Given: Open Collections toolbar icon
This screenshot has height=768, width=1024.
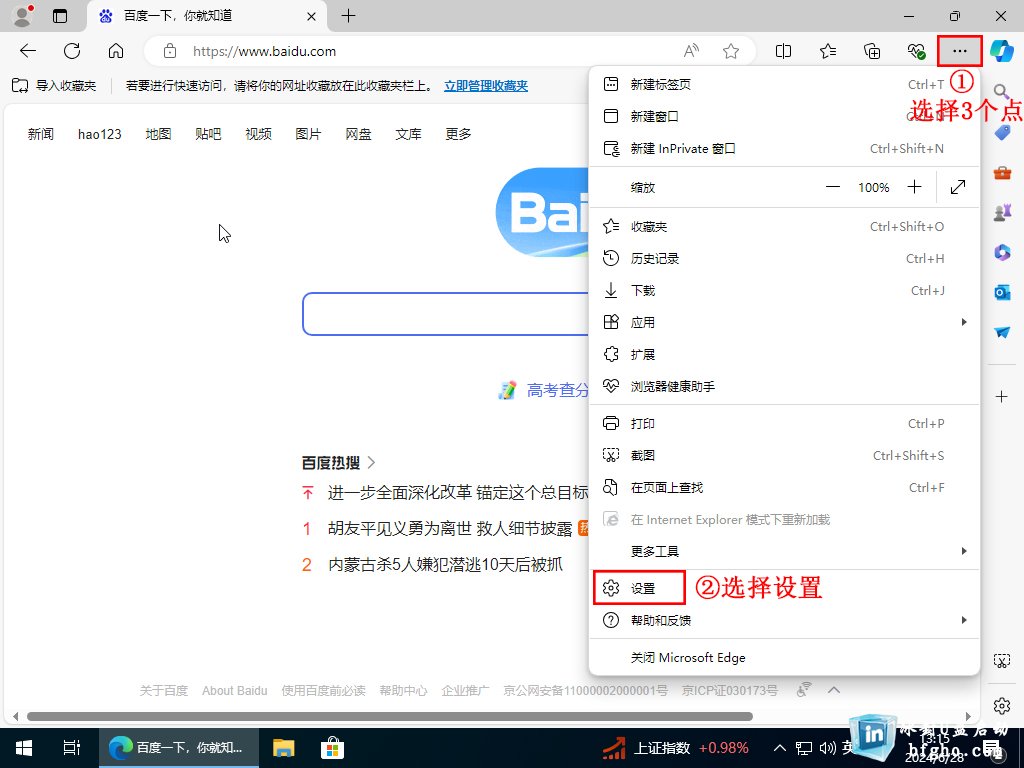Looking at the screenshot, I should (x=872, y=51).
